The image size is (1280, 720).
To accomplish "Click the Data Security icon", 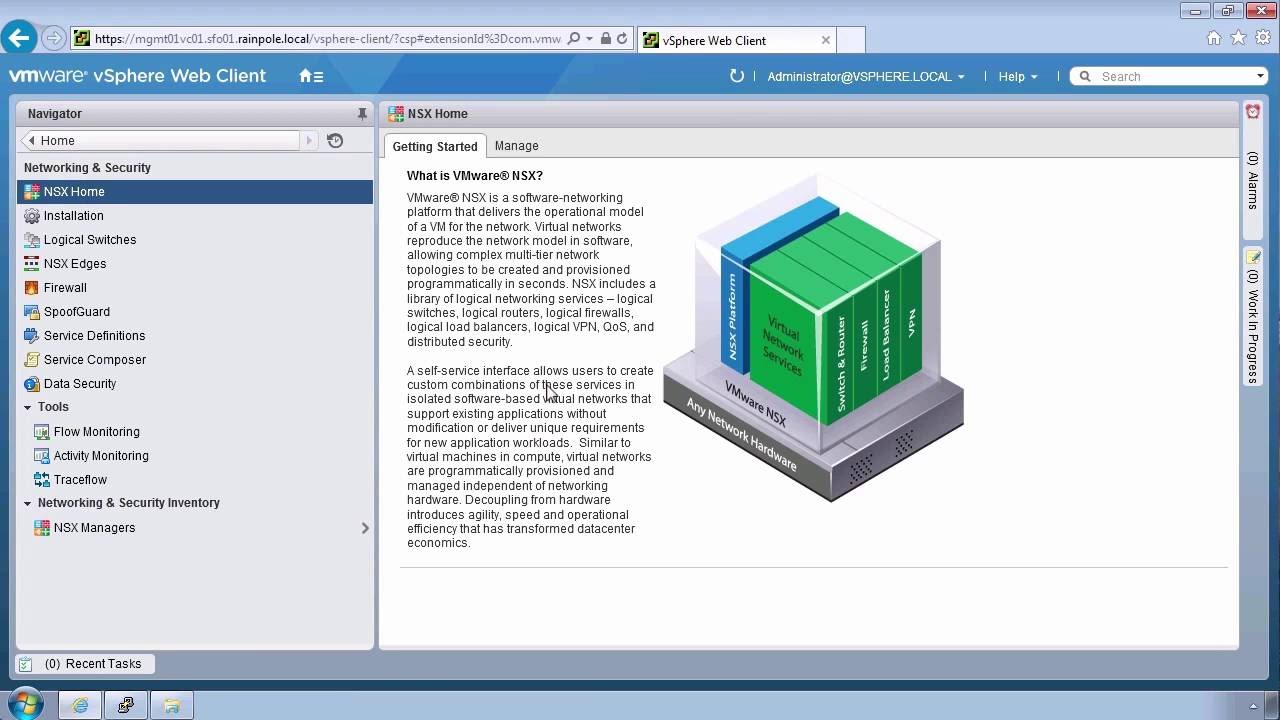I will click(32, 384).
